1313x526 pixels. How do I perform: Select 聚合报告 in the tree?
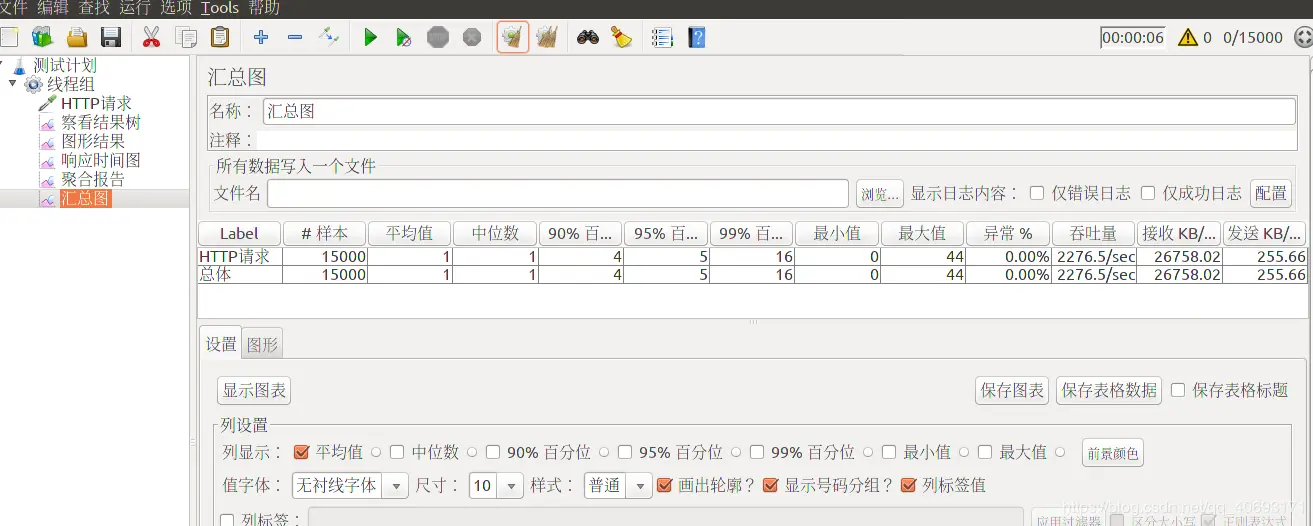93,180
